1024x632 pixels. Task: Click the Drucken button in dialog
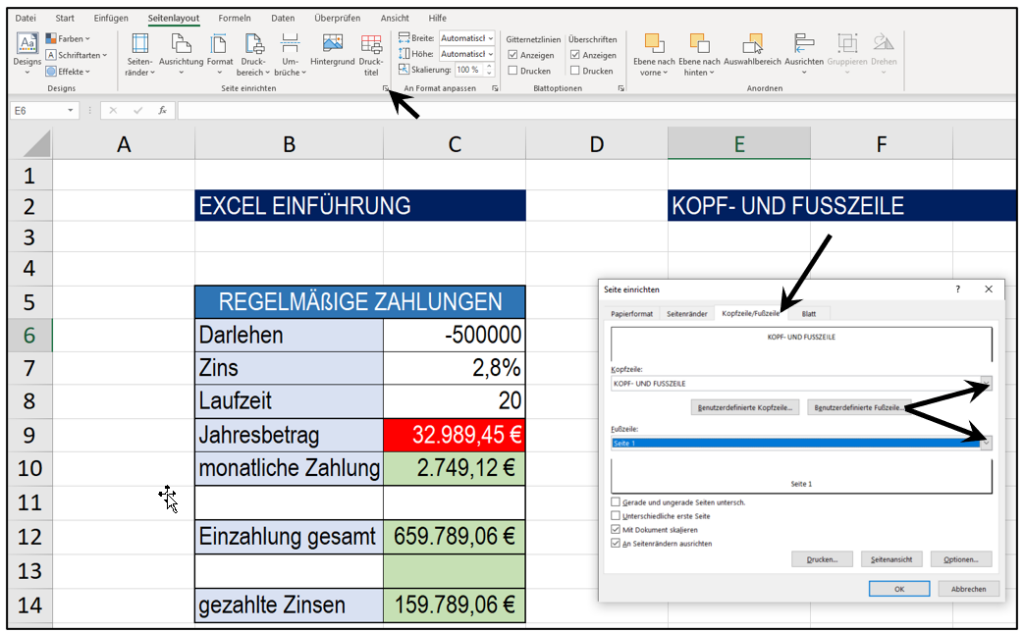(x=822, y=560)
